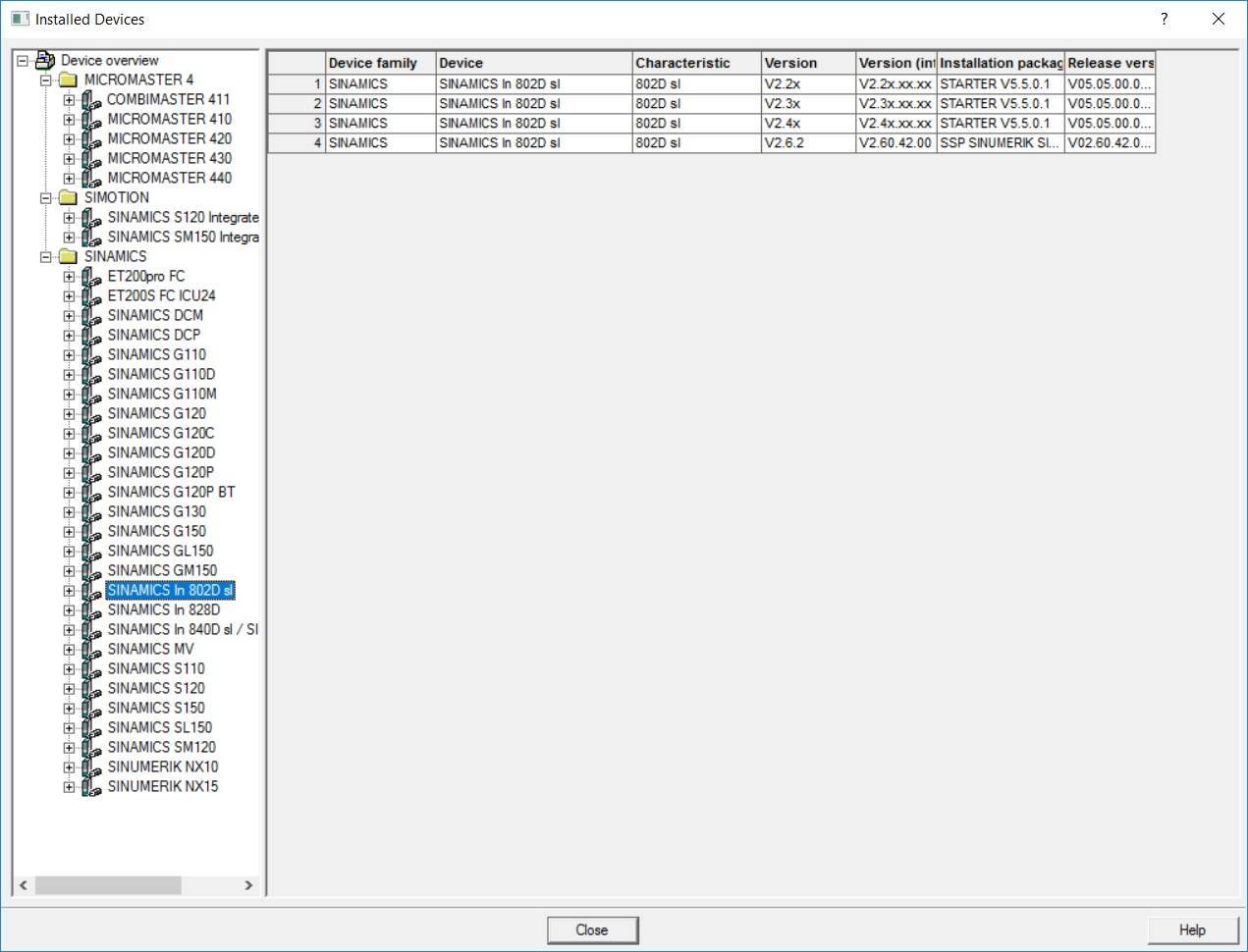Select the SINAMICS GM150 tree item

click(162, 571)
